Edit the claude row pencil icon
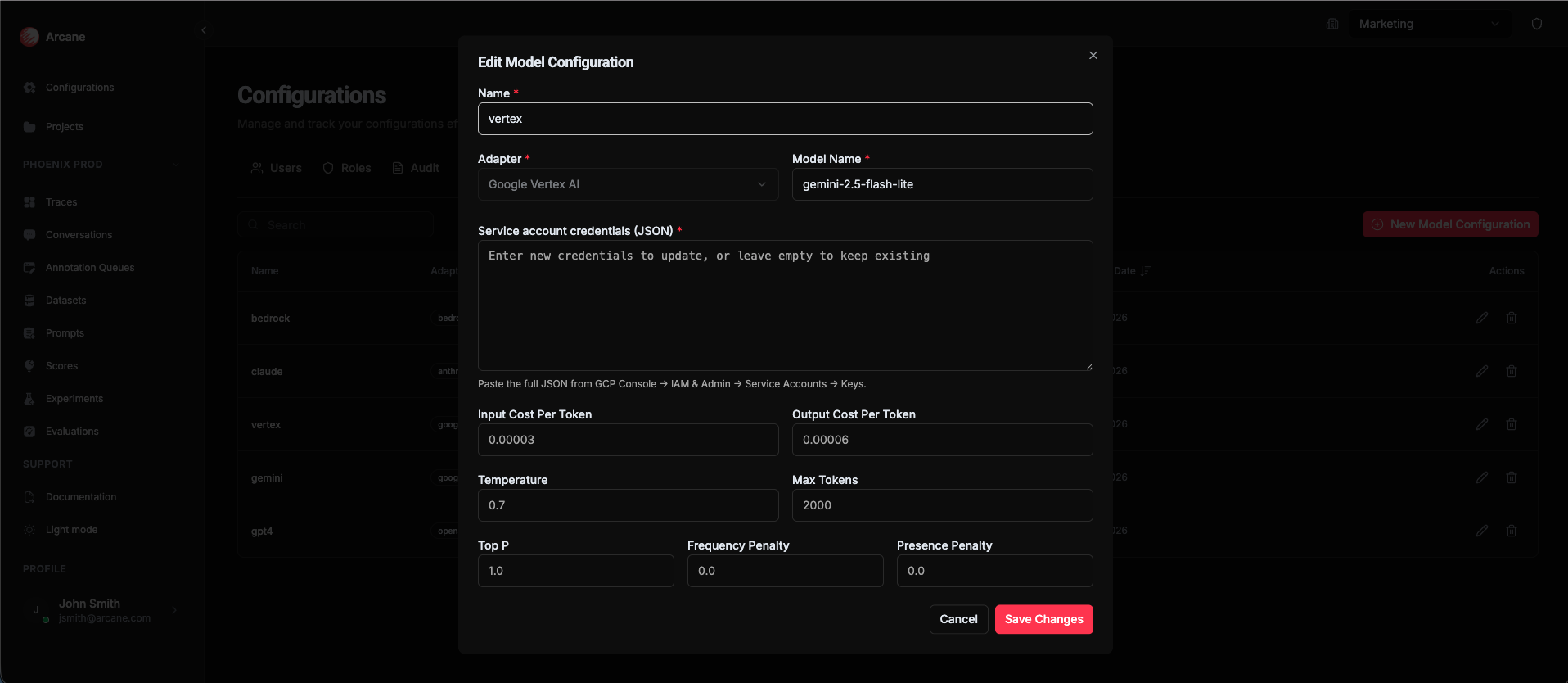1568x683 pixels. [1482, 371]
